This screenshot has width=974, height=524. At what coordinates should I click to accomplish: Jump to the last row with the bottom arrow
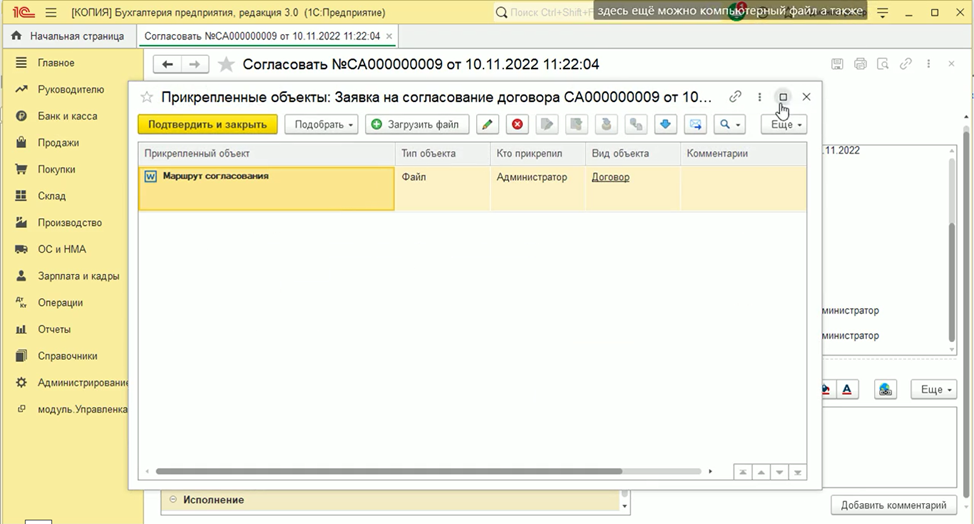pos(798,472)
